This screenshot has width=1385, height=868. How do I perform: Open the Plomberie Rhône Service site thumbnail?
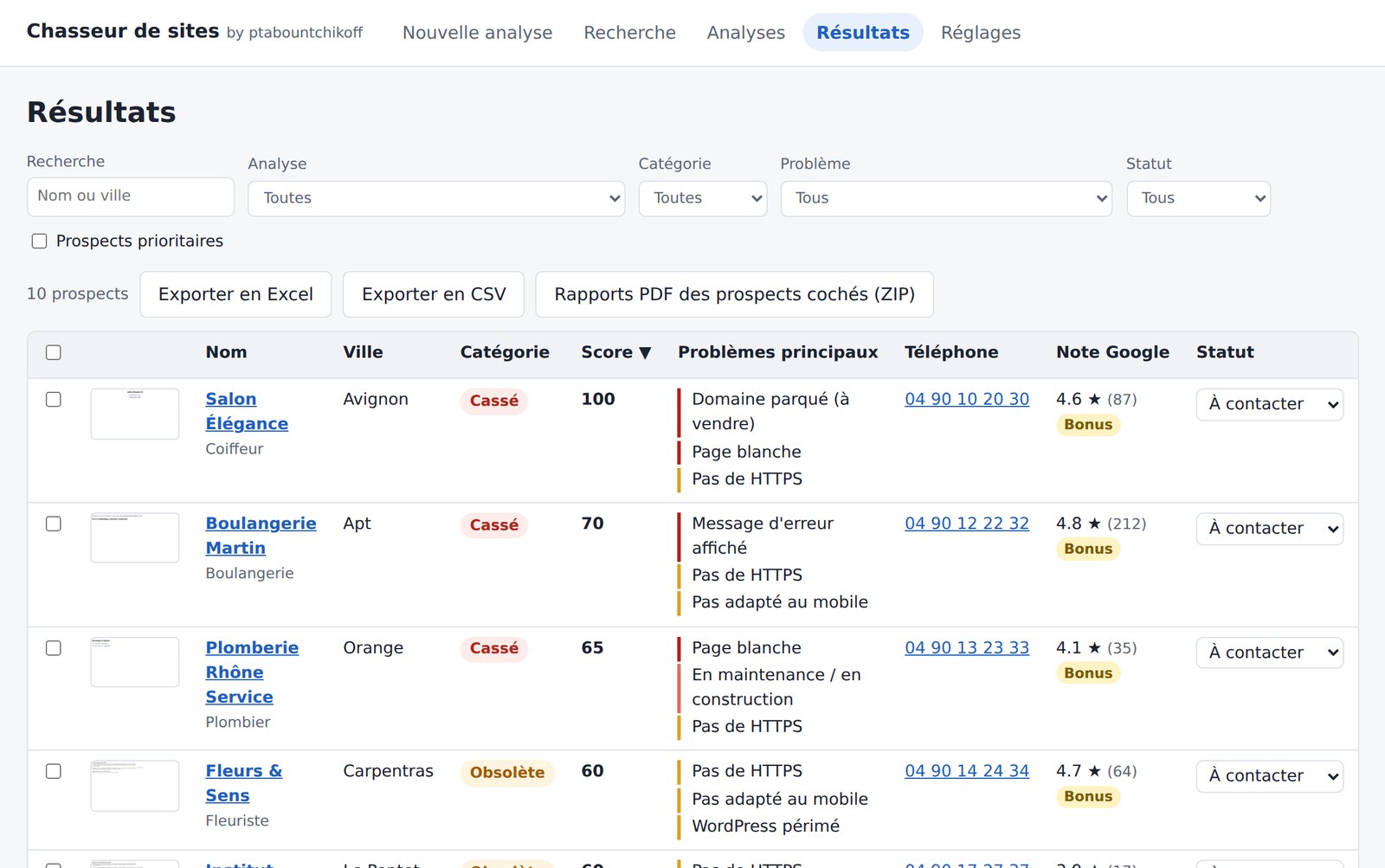tap(135, 662)
